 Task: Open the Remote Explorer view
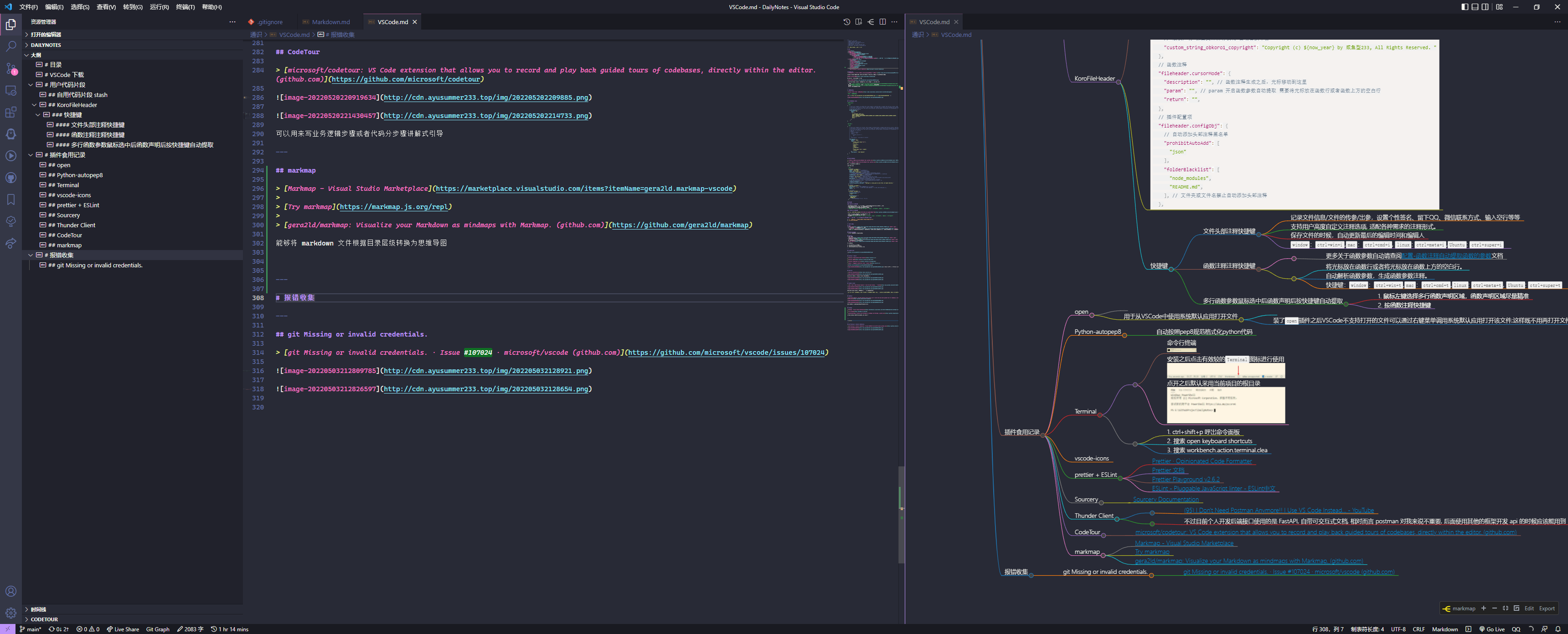pos(11,90)
